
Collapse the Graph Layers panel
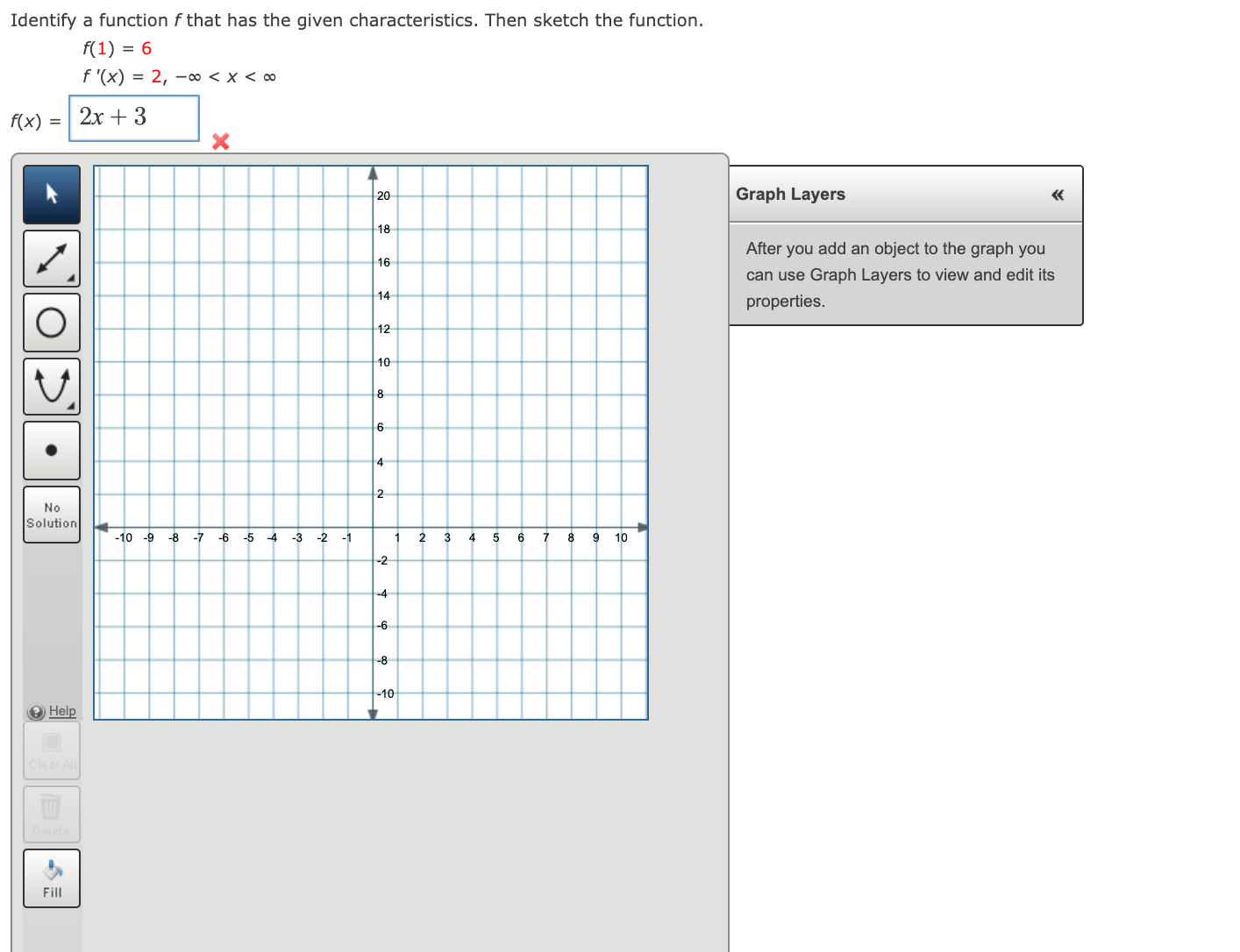point(1058,195)
